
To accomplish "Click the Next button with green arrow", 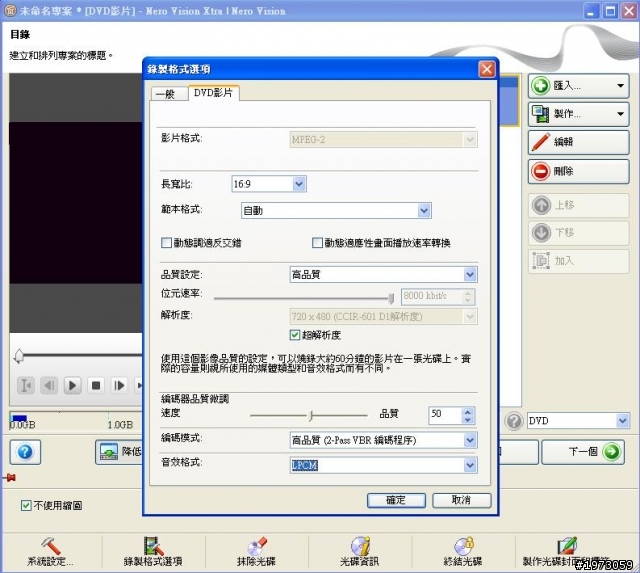I will pyautogui.click(x=583, y=452).
